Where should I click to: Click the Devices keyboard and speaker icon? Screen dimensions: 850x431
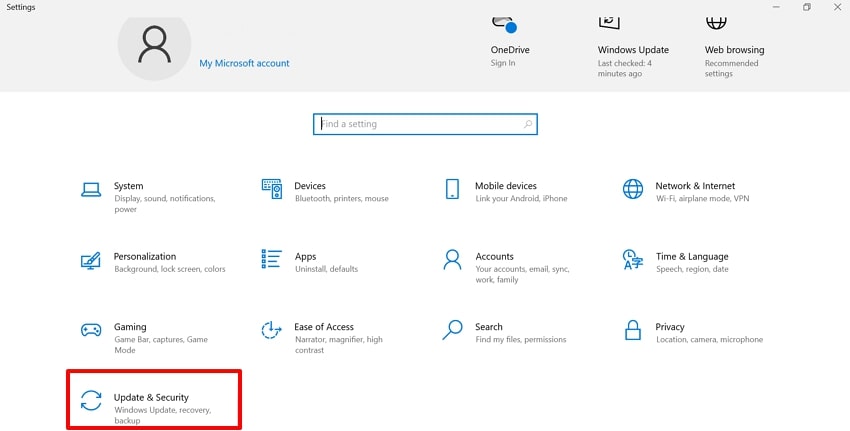272,189
